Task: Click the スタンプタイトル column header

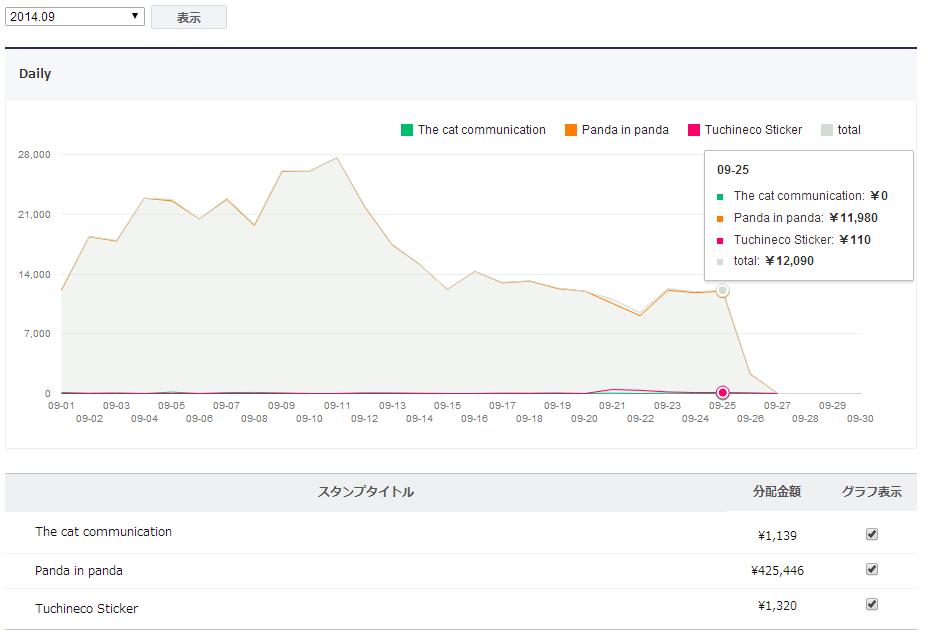Action: (x=365, y=492)
